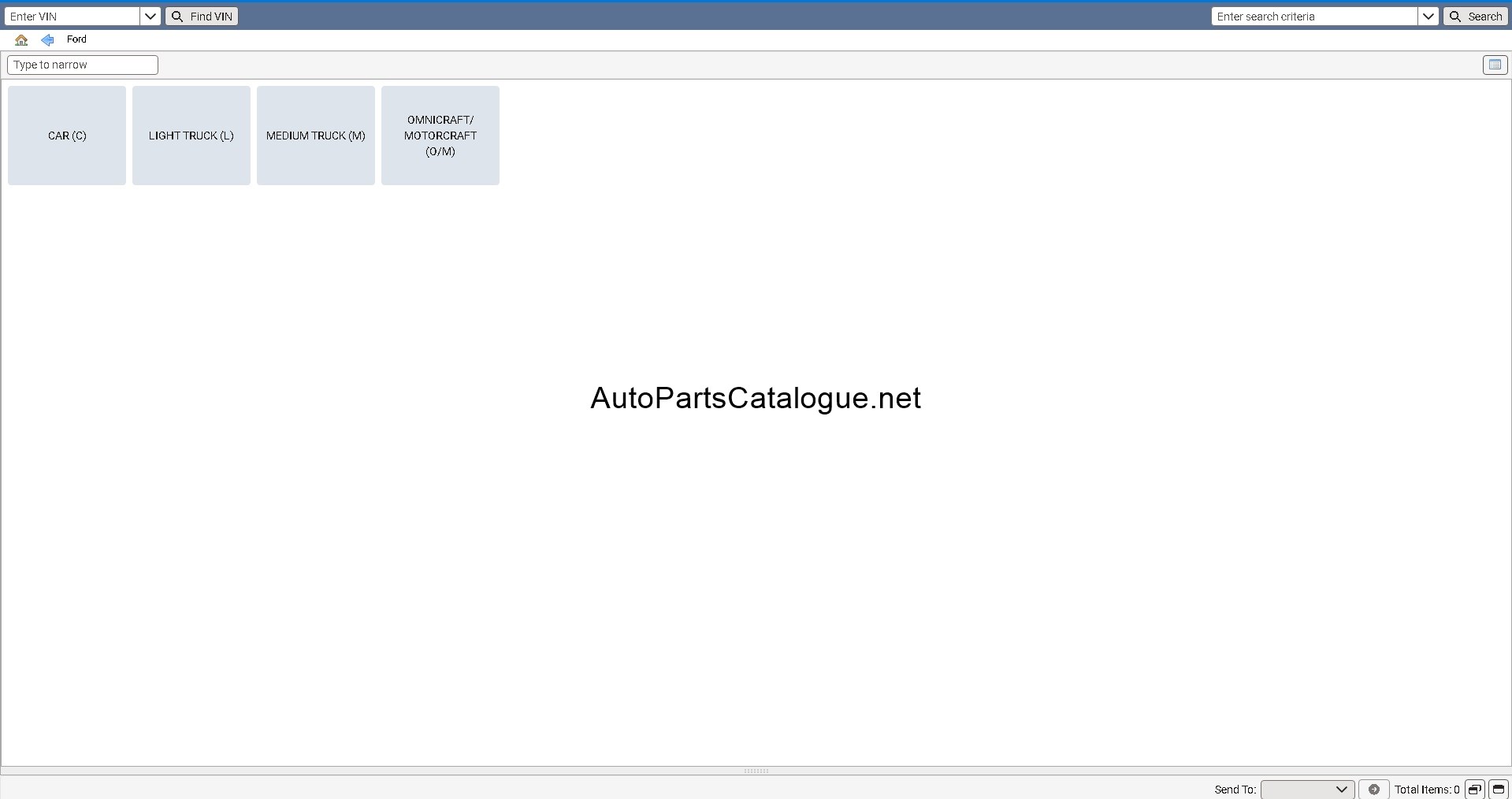The width and height of the screenshot is (1512, 799).
Task: Click the Enter search criteria field
Action: 1315,16
